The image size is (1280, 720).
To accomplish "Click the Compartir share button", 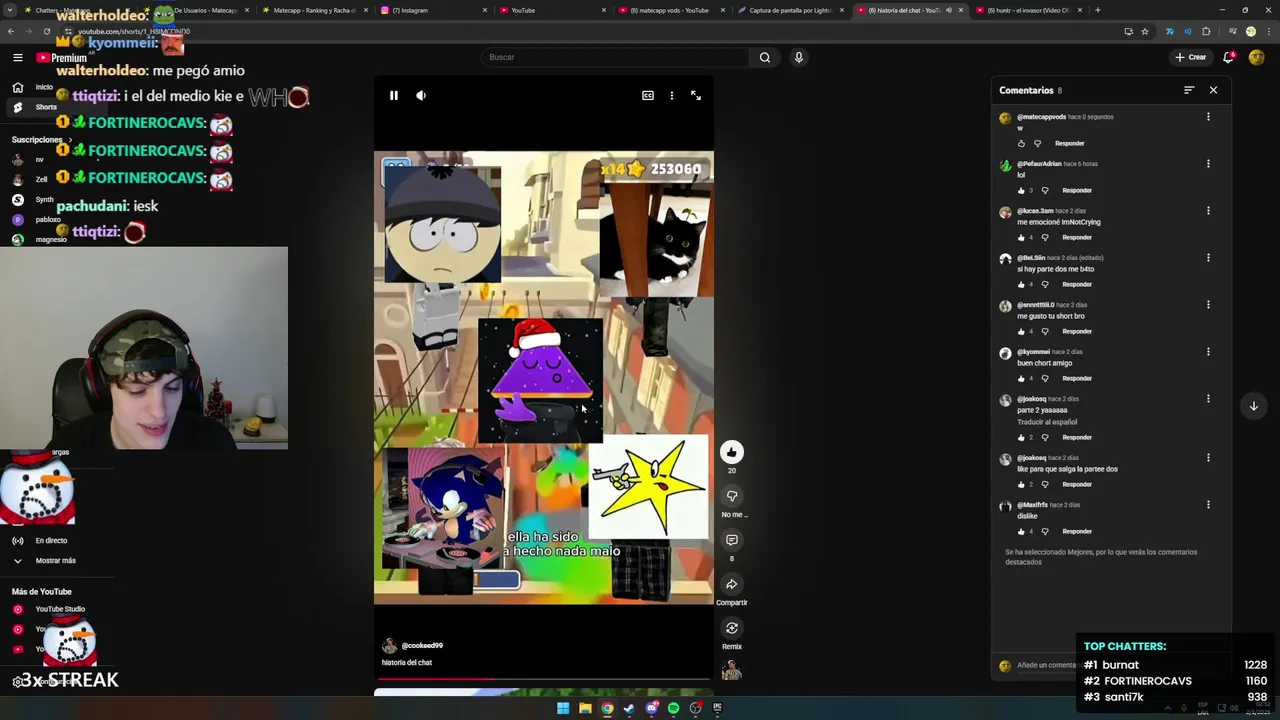I will (732, 584).
